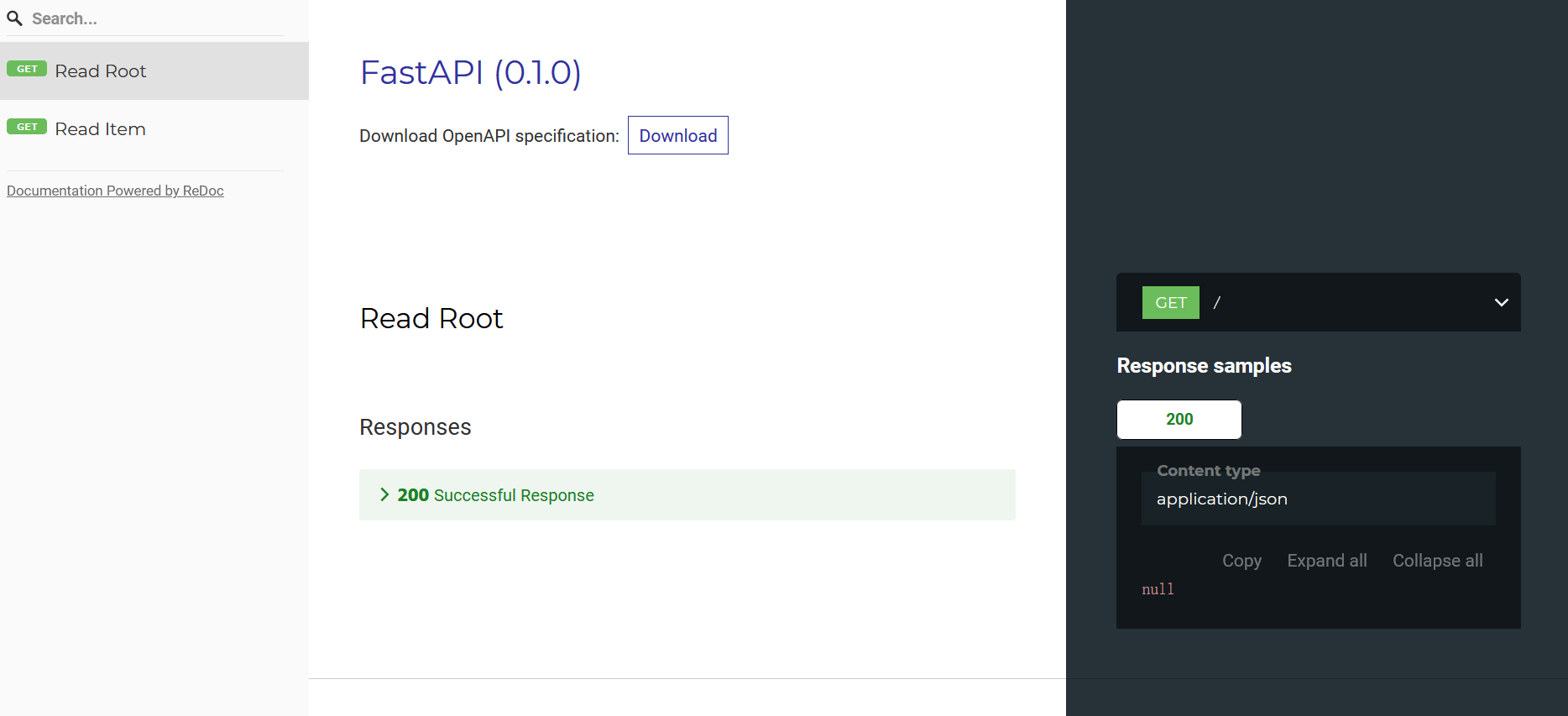Screen dimensions: 1568x716
Task: Click the application/json content type field
Action: point(1319,499)
